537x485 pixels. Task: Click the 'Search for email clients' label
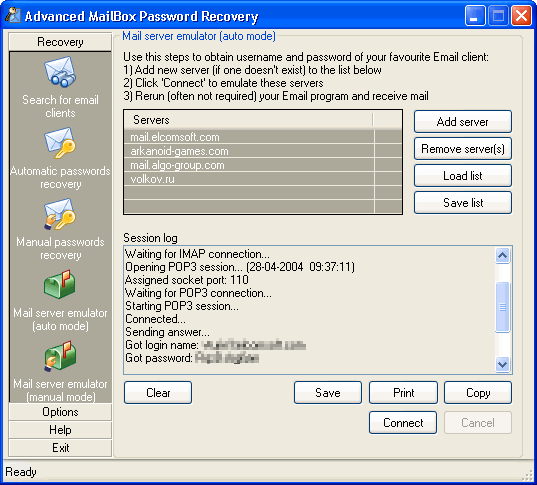(60, 106)
